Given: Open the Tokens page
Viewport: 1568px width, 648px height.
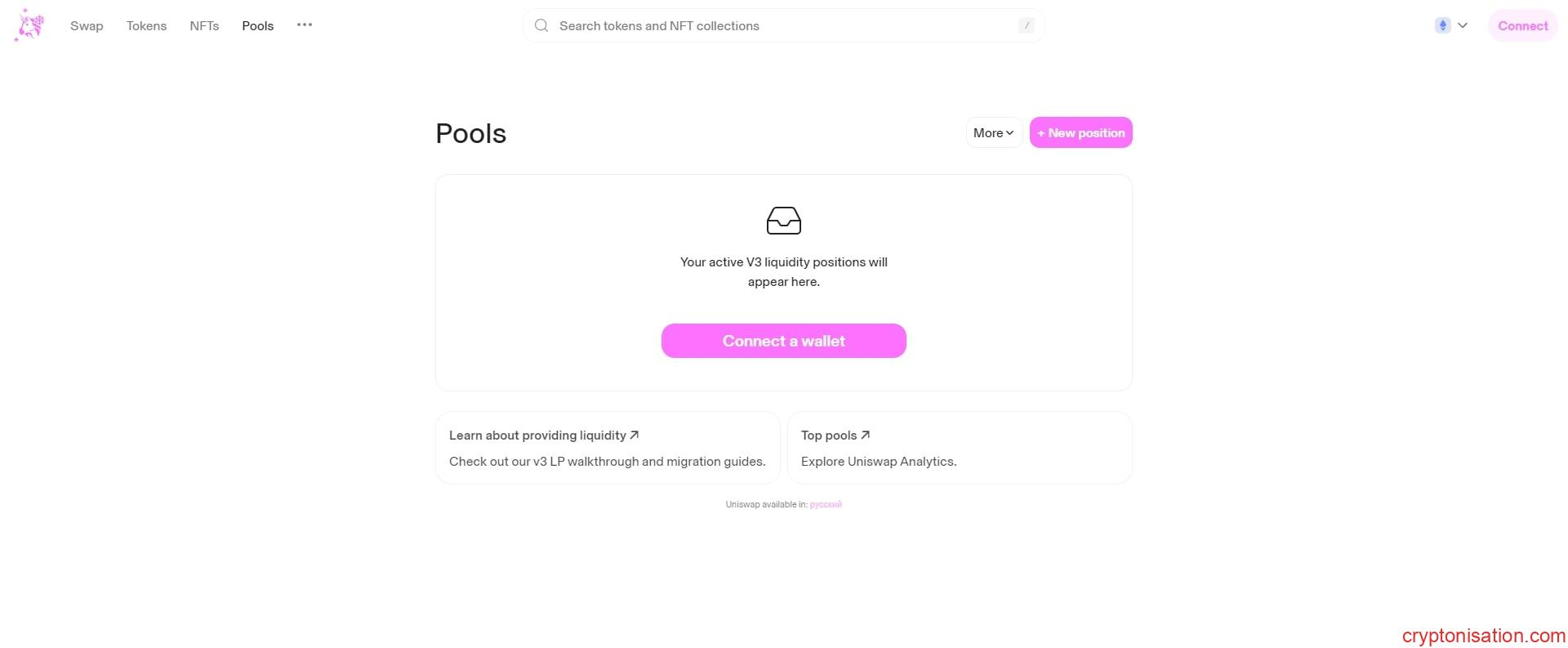Looking at the screenshot, I should tap(146, 26).
